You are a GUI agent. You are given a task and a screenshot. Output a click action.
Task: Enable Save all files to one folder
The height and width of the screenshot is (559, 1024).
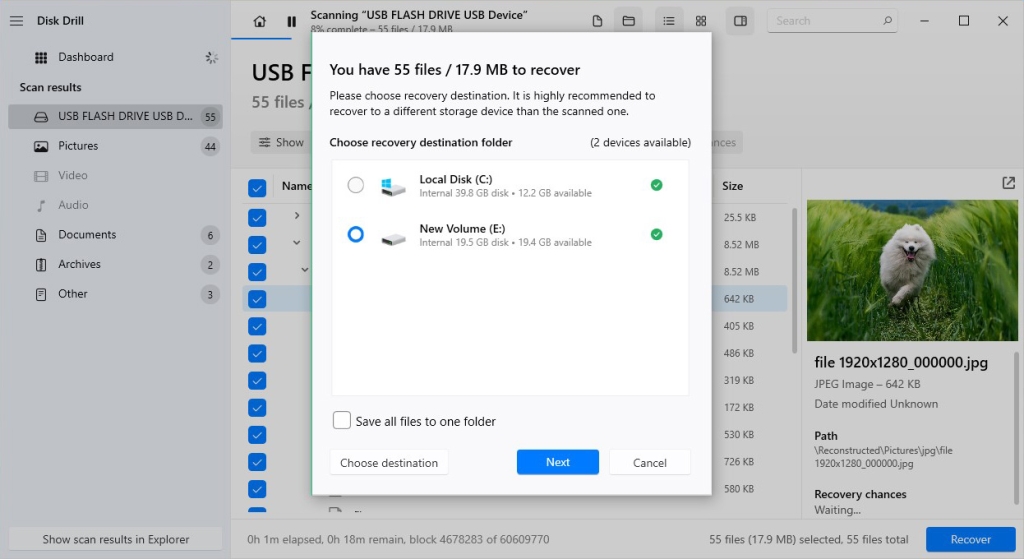coord(342,420)
